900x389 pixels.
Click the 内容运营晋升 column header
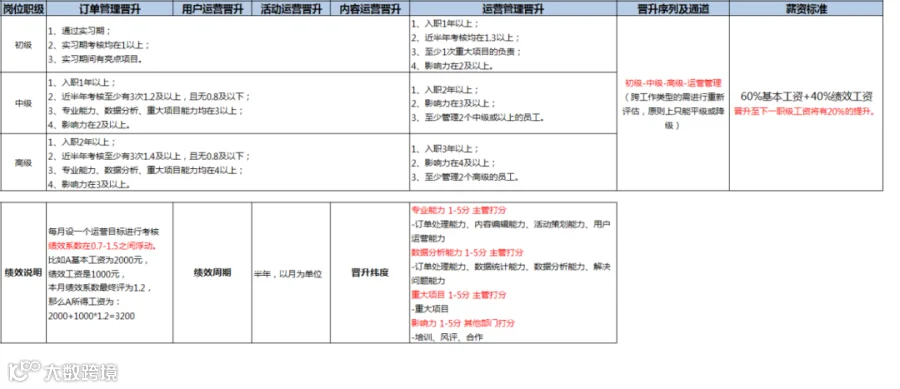370,9
